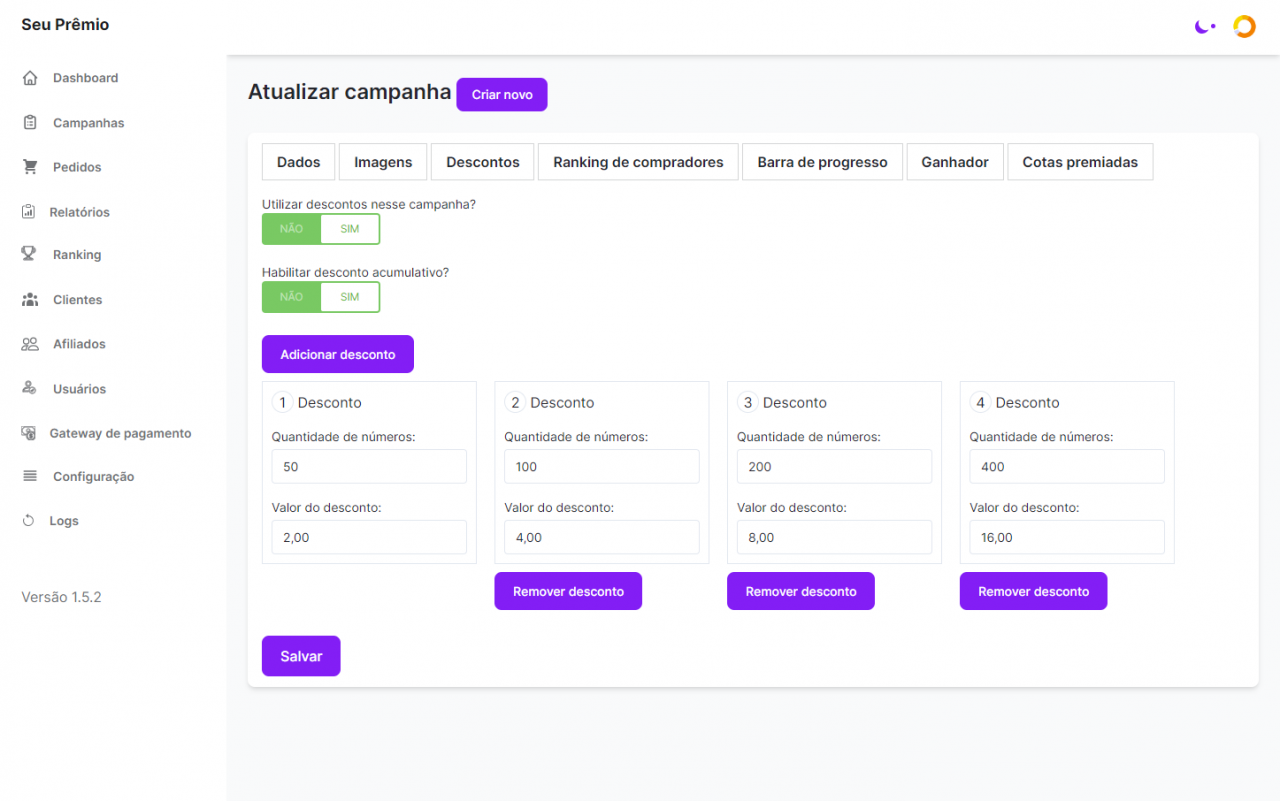
Task: Open Gateway de pagamento icon
Action: tap(29, 433)
